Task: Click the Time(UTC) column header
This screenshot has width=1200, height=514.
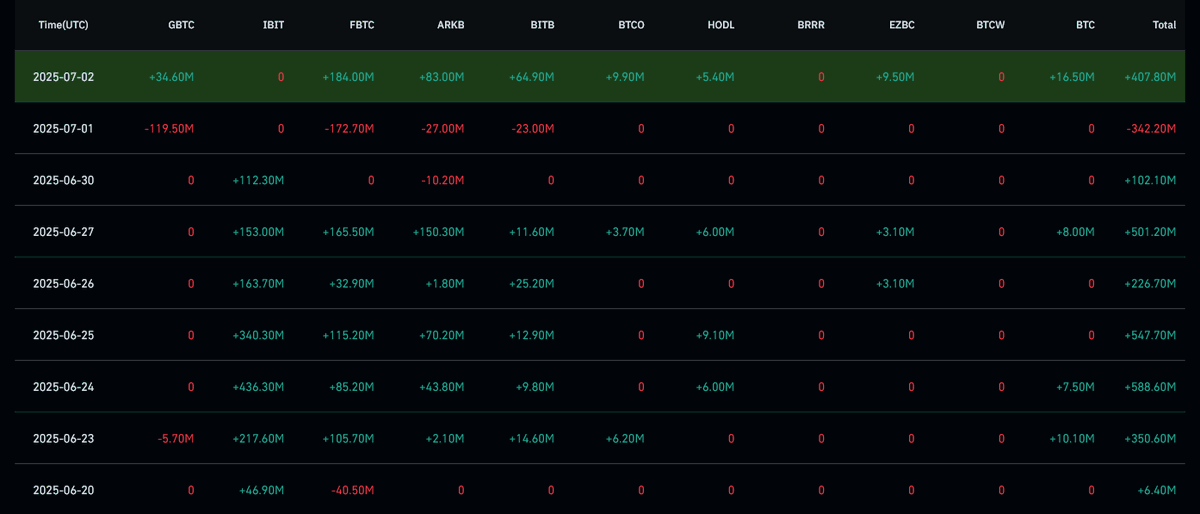Action: [63, 25]
